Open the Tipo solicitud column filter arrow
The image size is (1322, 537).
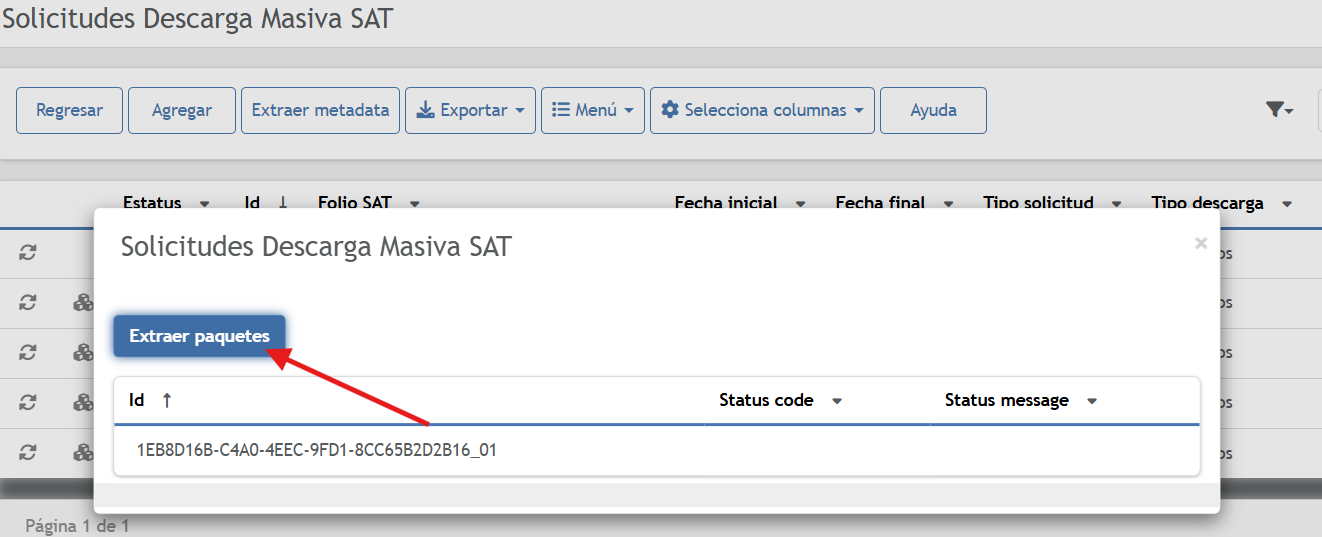pos(1116,203)
